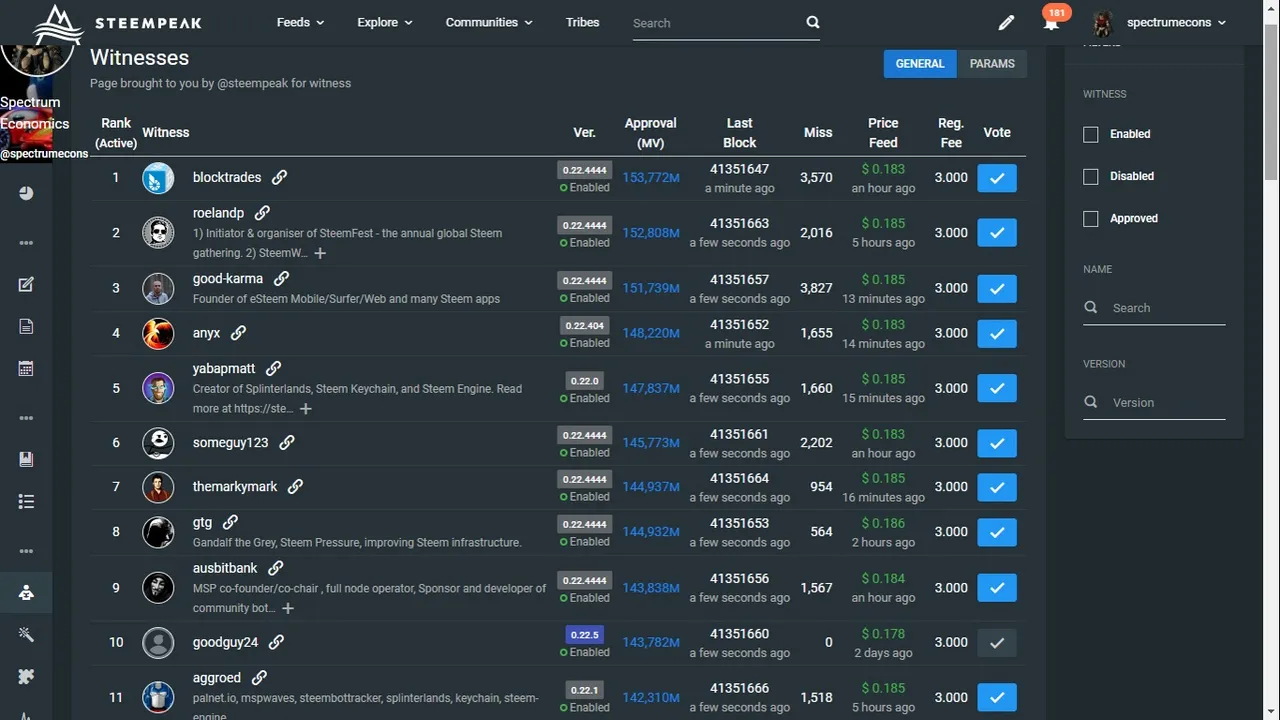Click the link icon next to yabapmatt
The height and width of the screenshot is (720, 1280).
coord(274,369)
